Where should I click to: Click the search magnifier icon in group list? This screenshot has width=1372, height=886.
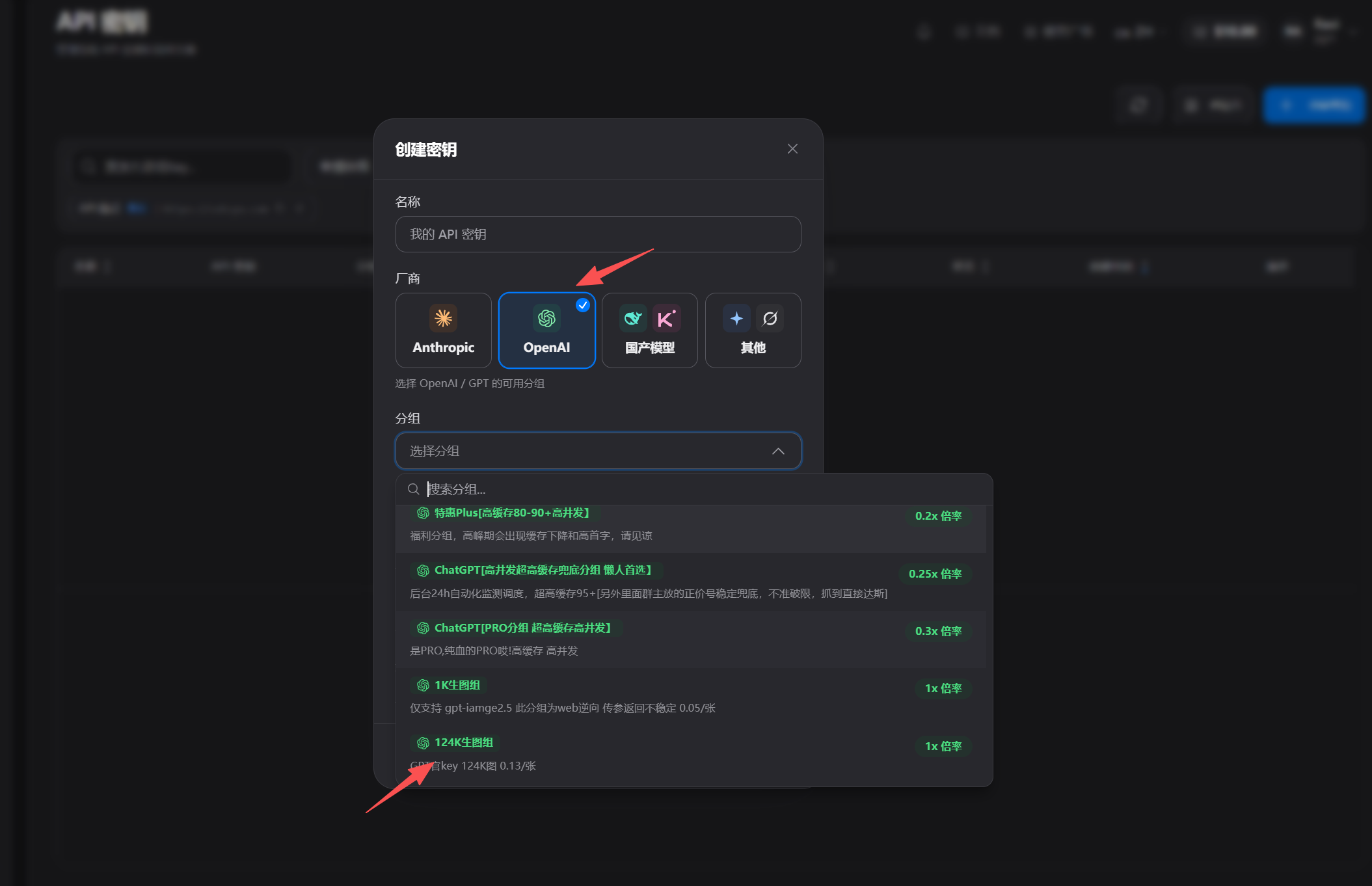point(413,489)
